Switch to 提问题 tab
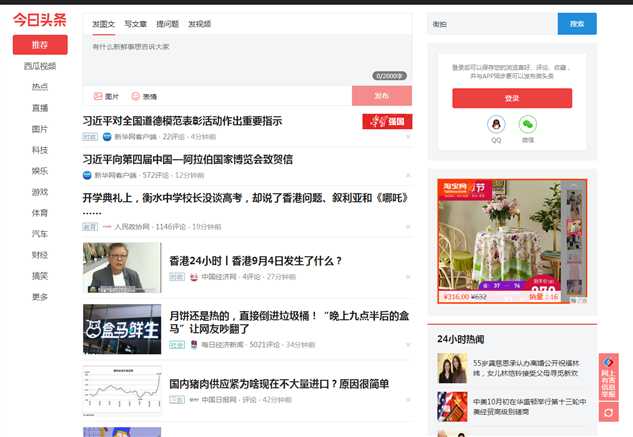 [x=168, y=24]
